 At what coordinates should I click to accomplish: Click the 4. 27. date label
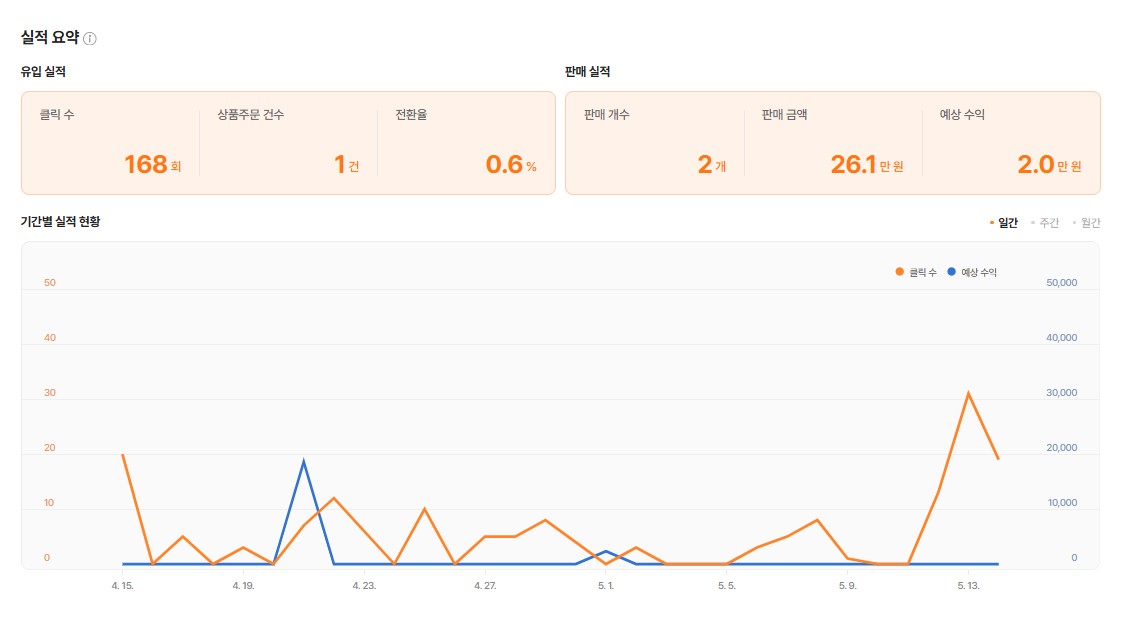pos(485,586)
